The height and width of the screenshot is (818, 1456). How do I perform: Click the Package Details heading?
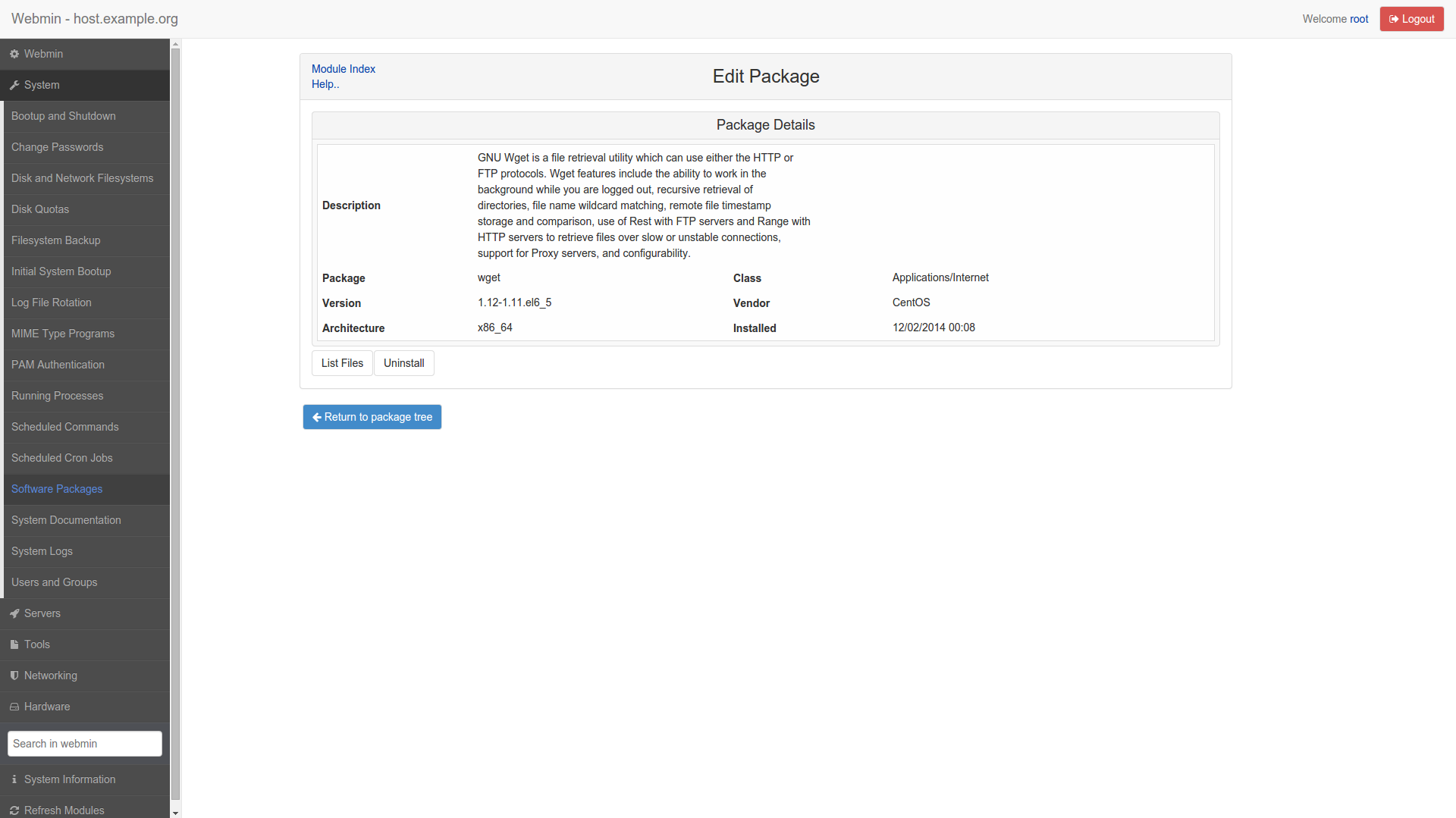[766, 125]
